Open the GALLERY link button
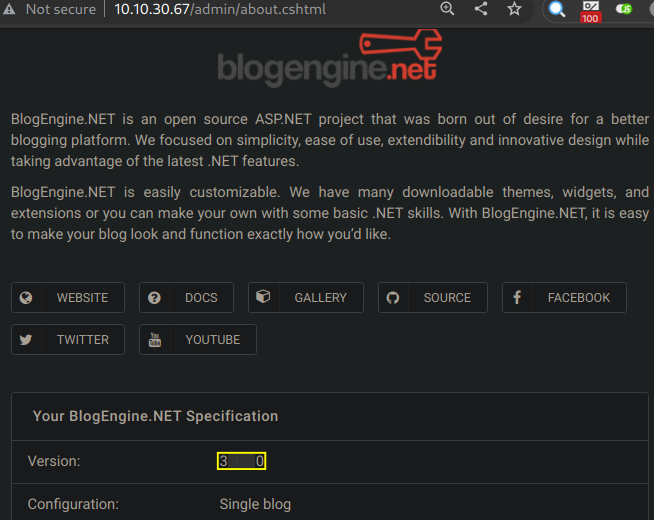The image size is (654, 520). pyautogui.click(x=306, y=298)
